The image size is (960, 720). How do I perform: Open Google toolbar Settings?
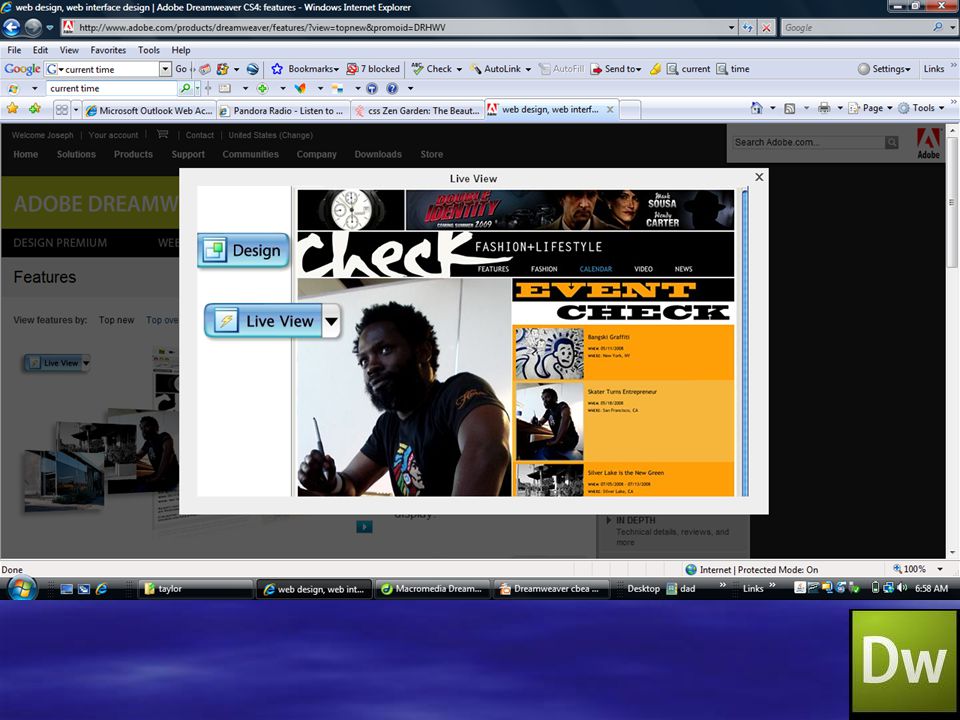884,69
